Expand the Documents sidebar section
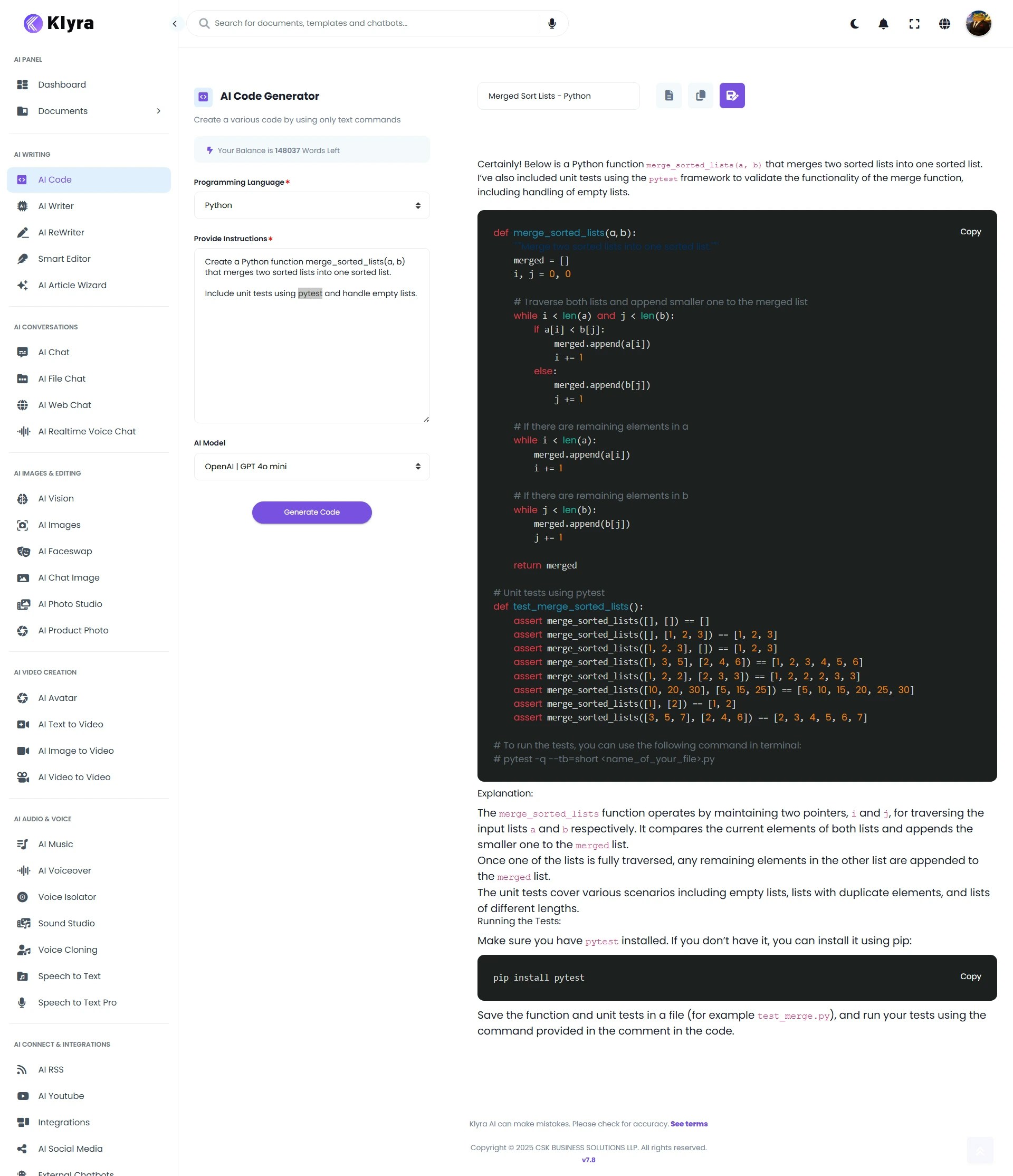The image size is (1013, 1176). (x=159, y=111)
